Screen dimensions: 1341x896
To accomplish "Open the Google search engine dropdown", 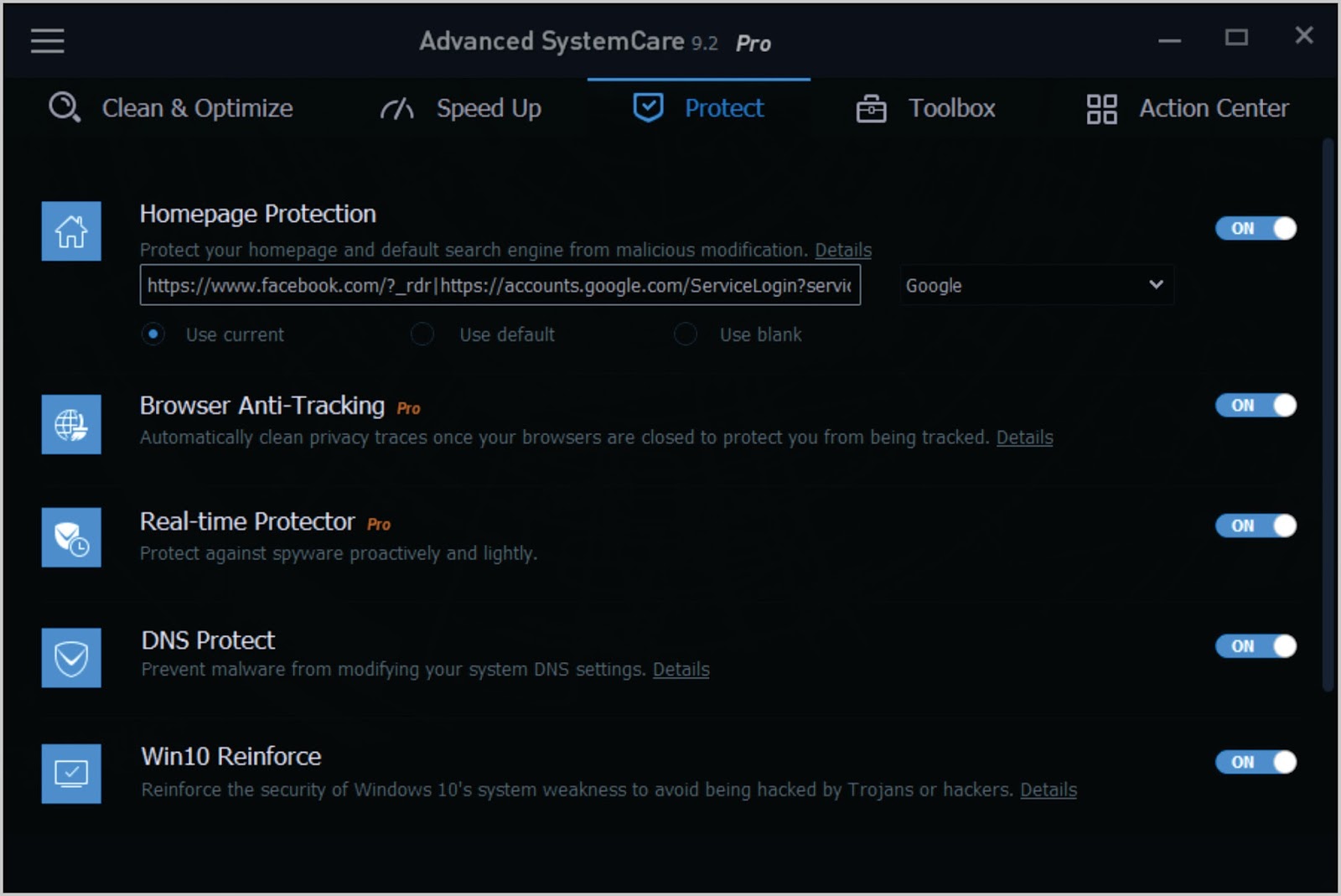I will 1036,285.
